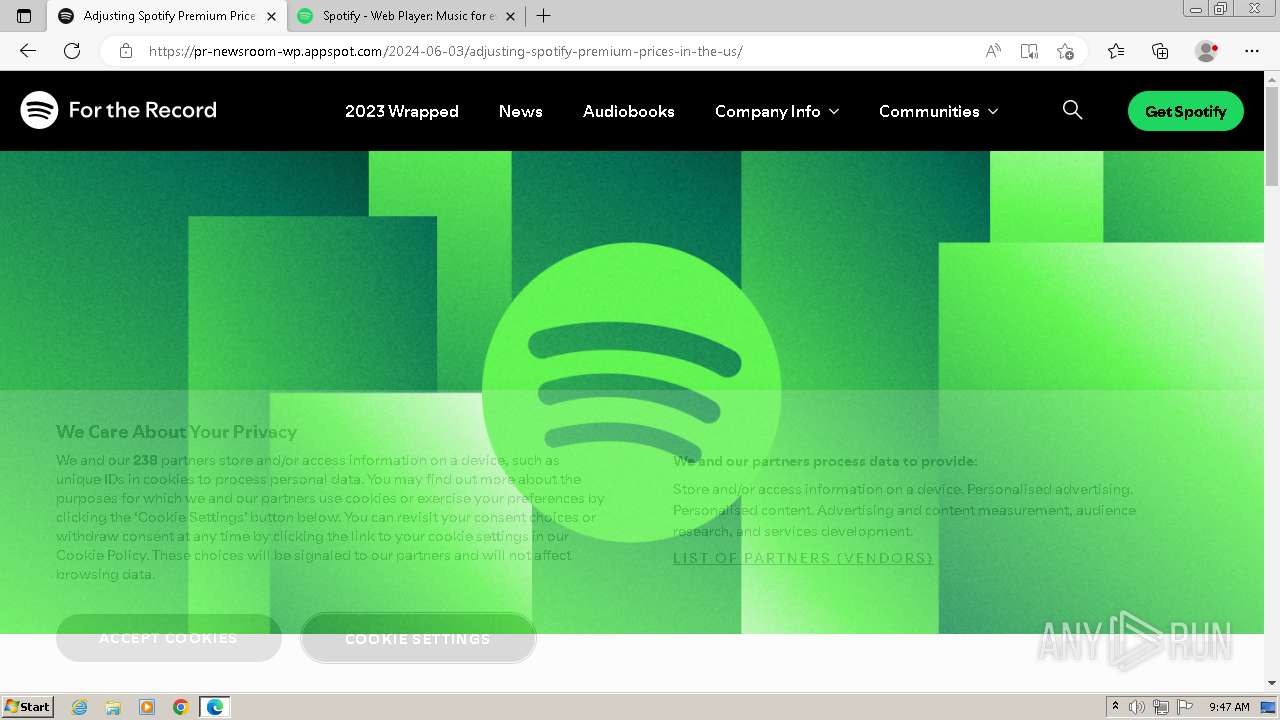The width and height of the screenshot is (1280, 720).
Task: Open the Windows Start menu
Action: coord(27,707)
